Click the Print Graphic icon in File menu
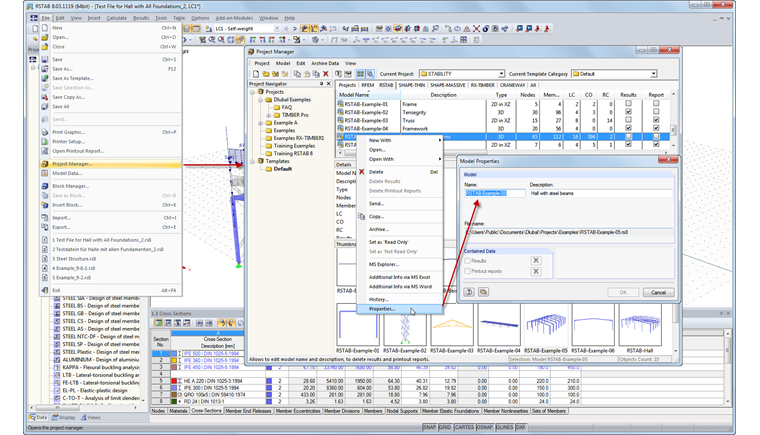 click(45, 132)
